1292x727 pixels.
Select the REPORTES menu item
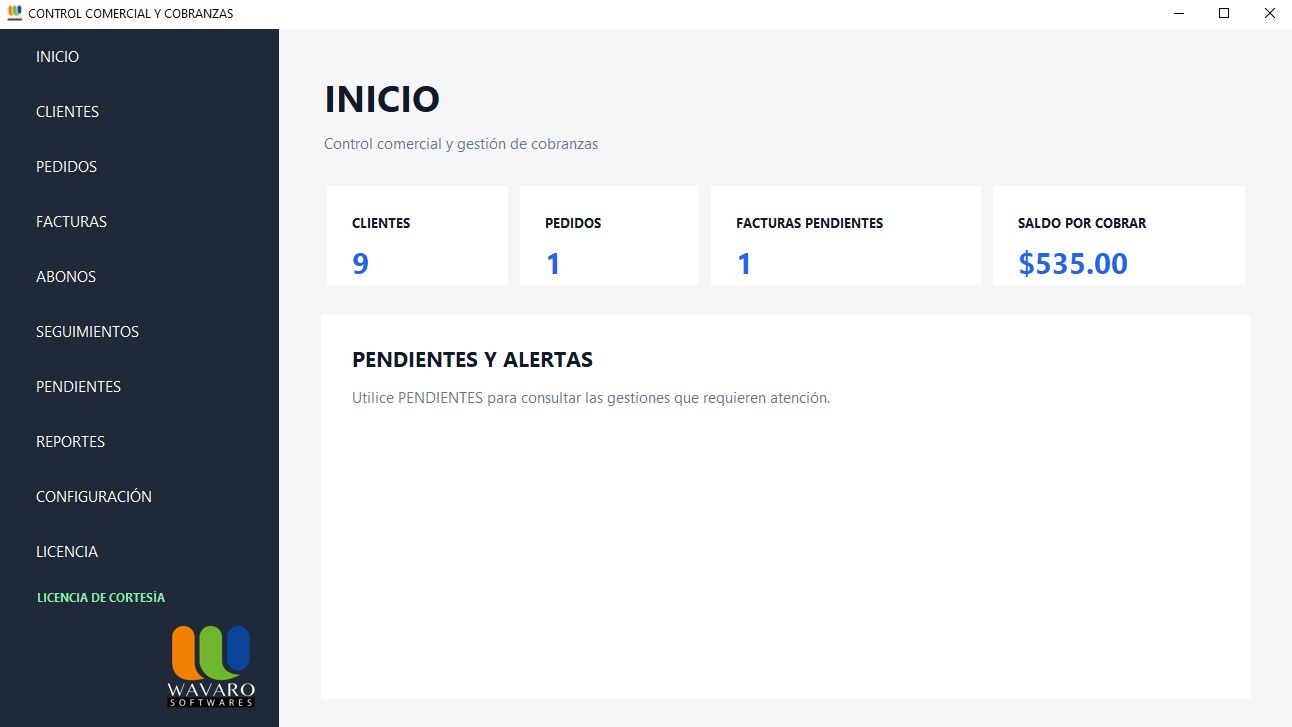[70, 442]
